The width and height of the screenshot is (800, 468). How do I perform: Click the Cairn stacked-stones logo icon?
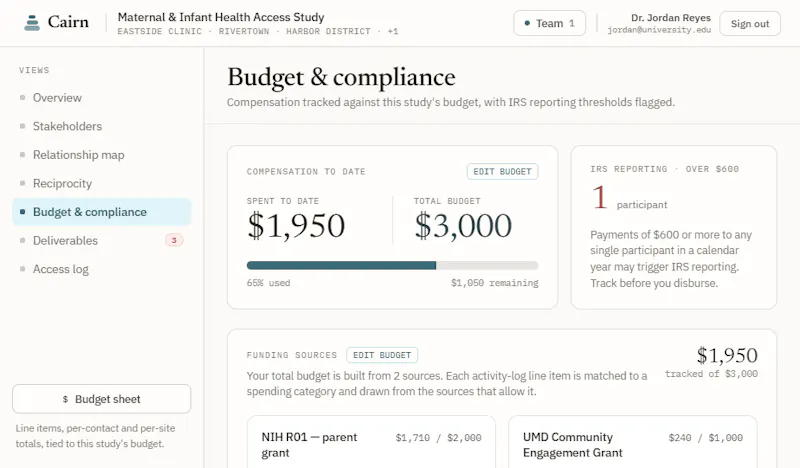32,23
